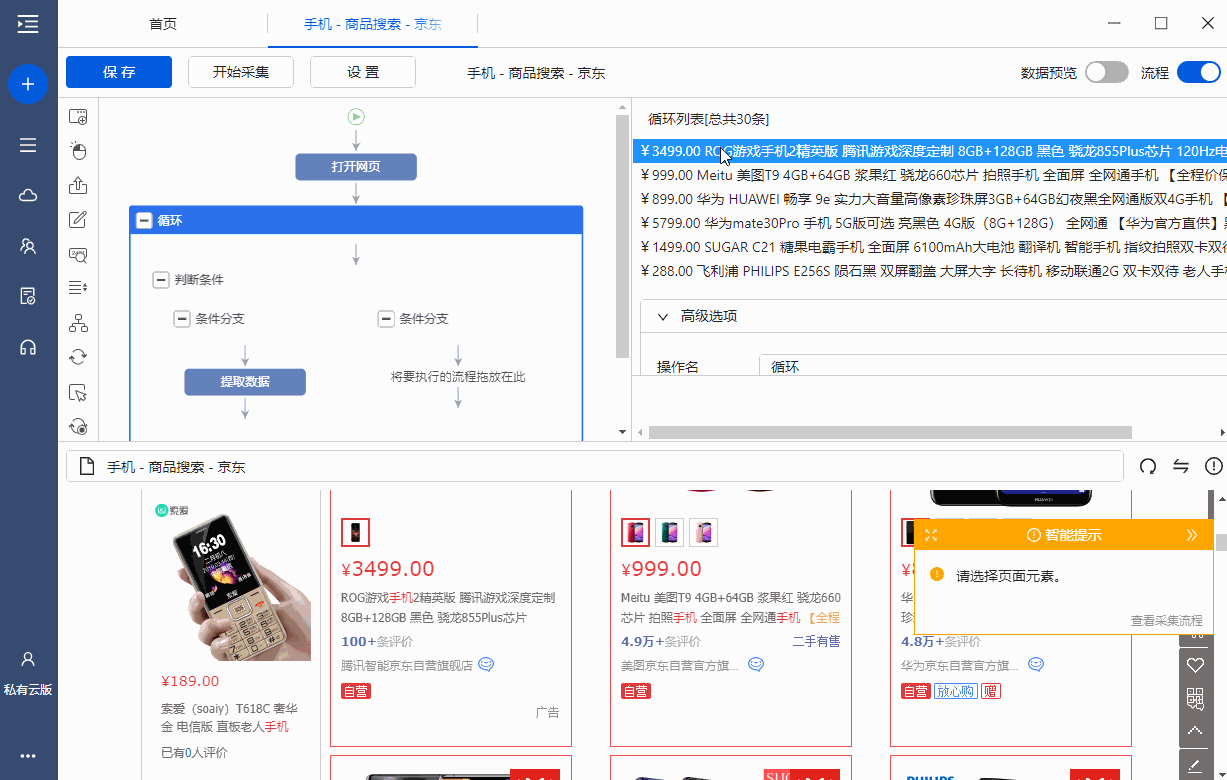
Task: Select the captcha recognition step tool
Action: (78, 254)
